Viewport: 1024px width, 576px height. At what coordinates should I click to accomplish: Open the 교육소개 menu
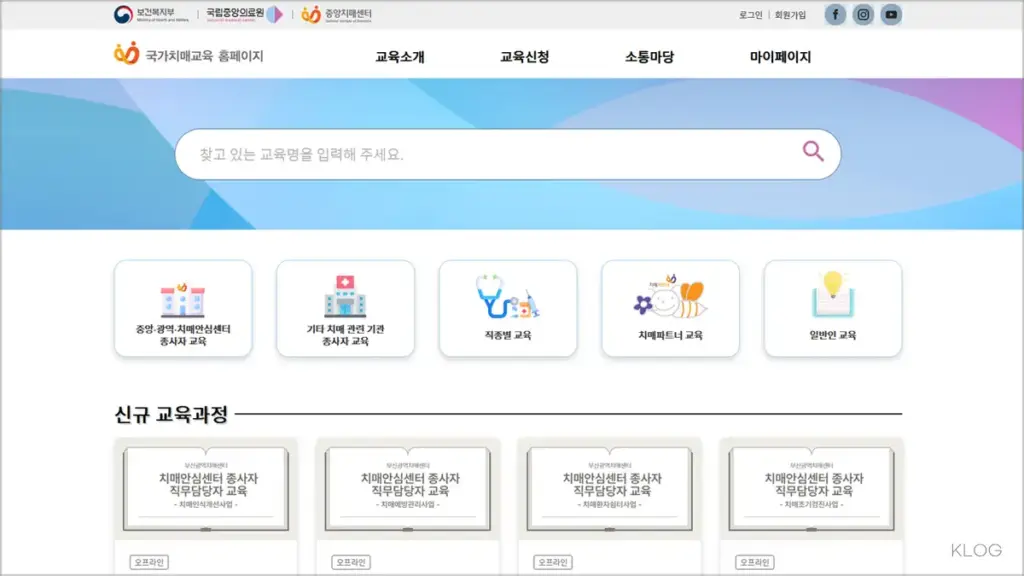click(400, 57)
